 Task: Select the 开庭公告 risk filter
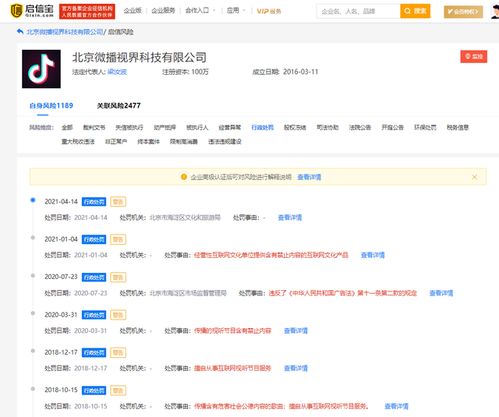(x=393, y=127)
